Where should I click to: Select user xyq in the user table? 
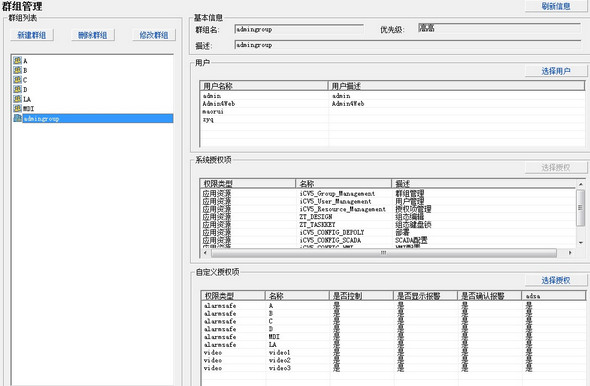coord(392,119)
